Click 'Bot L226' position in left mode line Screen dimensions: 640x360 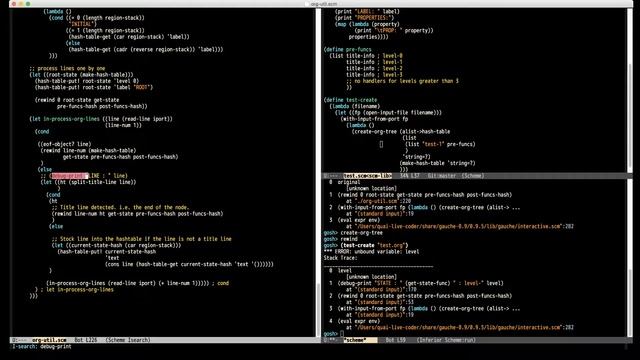86,340
